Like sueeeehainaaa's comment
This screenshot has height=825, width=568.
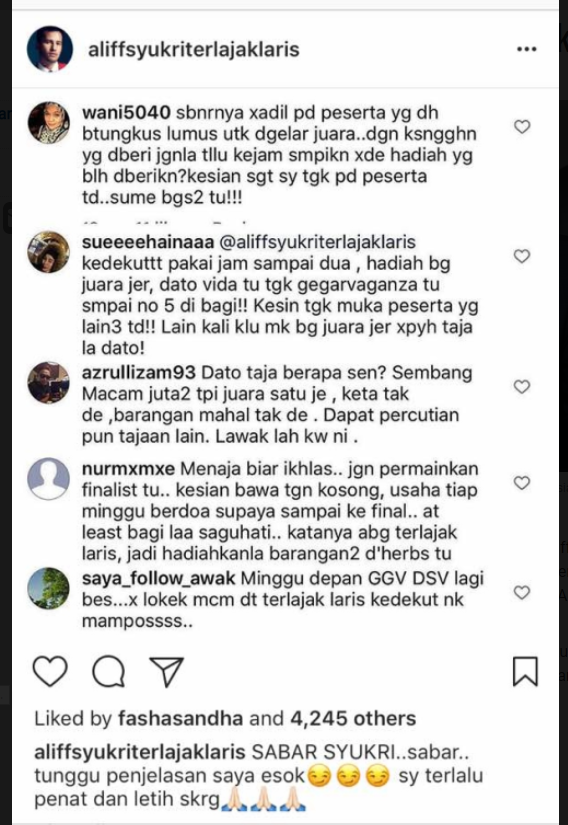click(x=522, y=256)
